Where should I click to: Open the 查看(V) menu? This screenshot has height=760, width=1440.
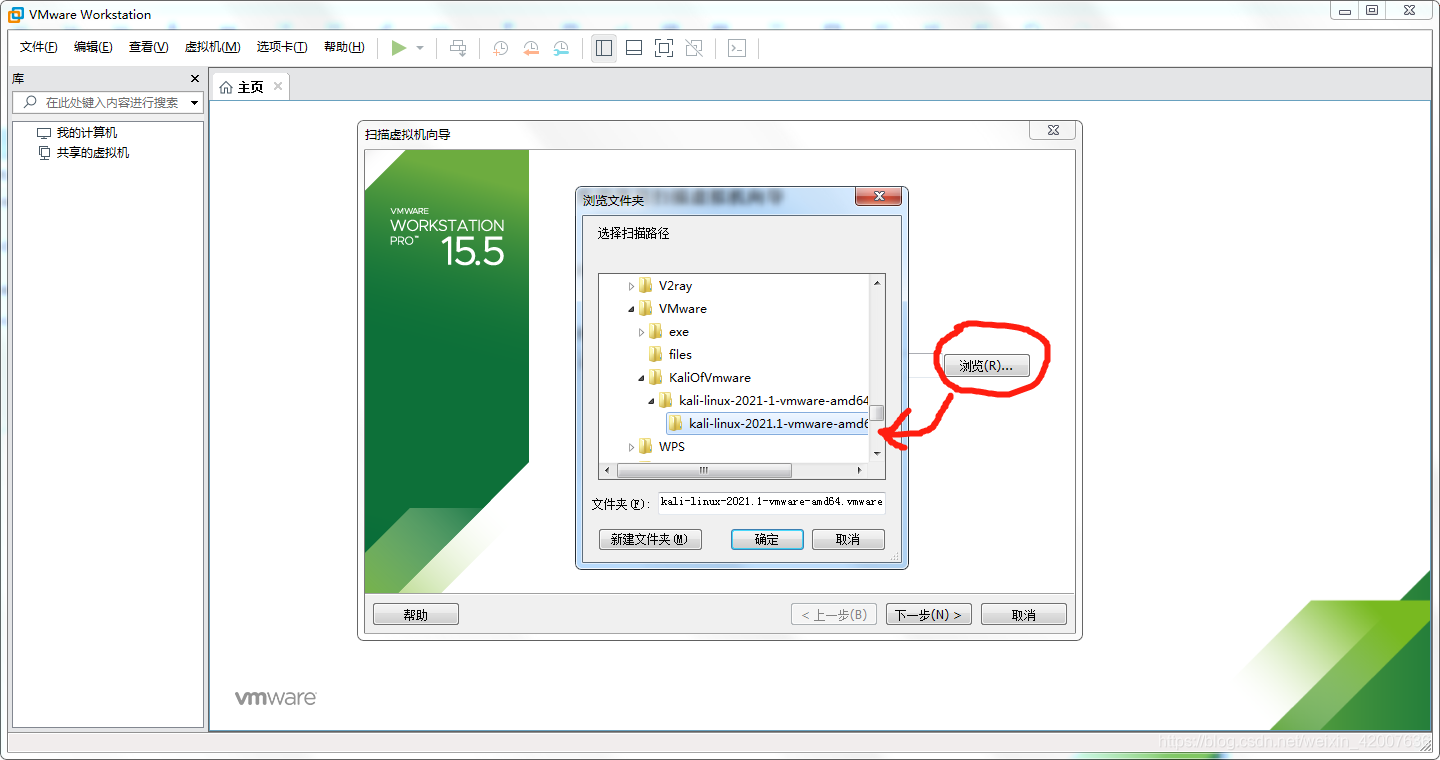(148, 47)
